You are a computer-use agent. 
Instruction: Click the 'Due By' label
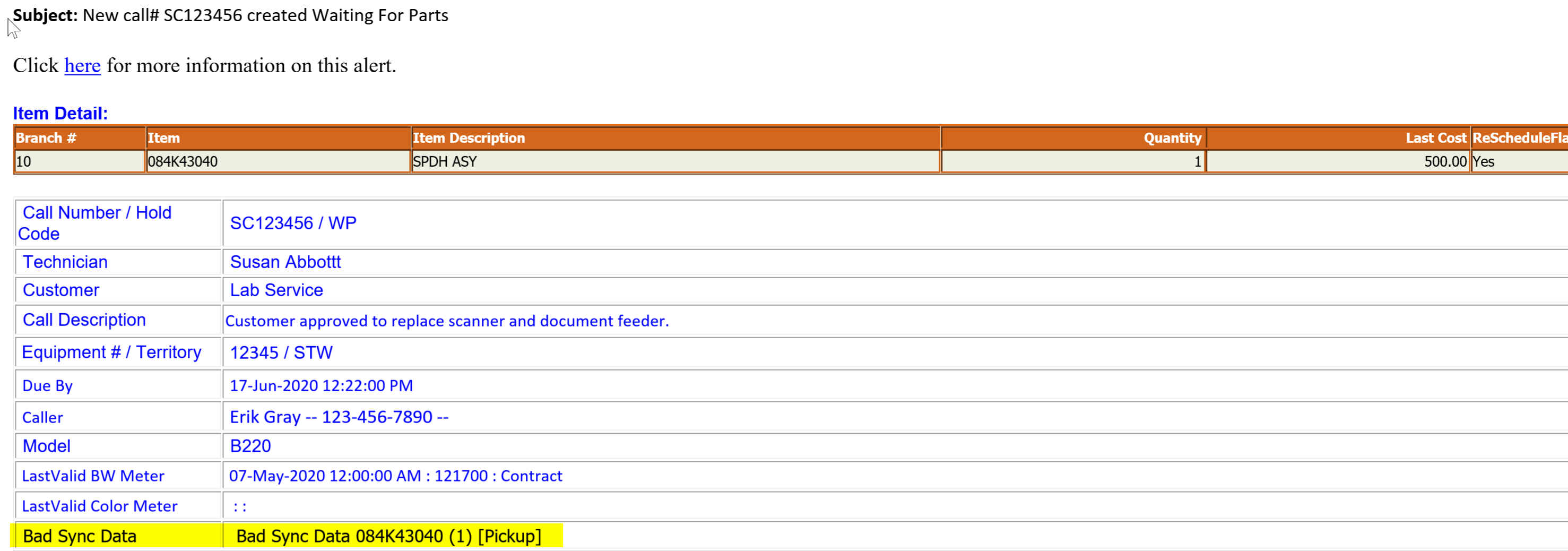point(47,385)
